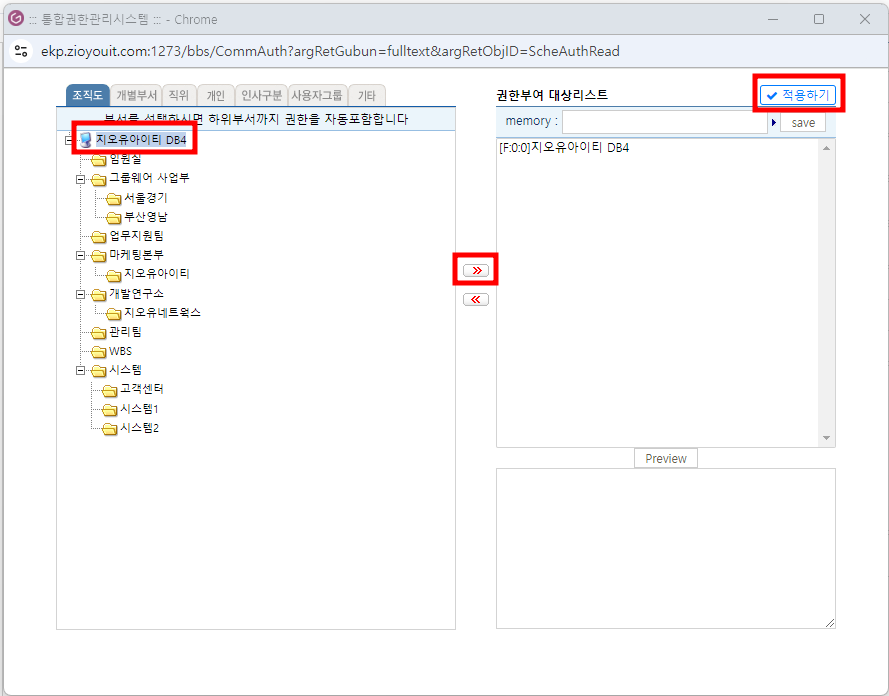The image size is (889, 696).
Task: Click the folder icon of 마케팅본부
Action: pos(99,256)
